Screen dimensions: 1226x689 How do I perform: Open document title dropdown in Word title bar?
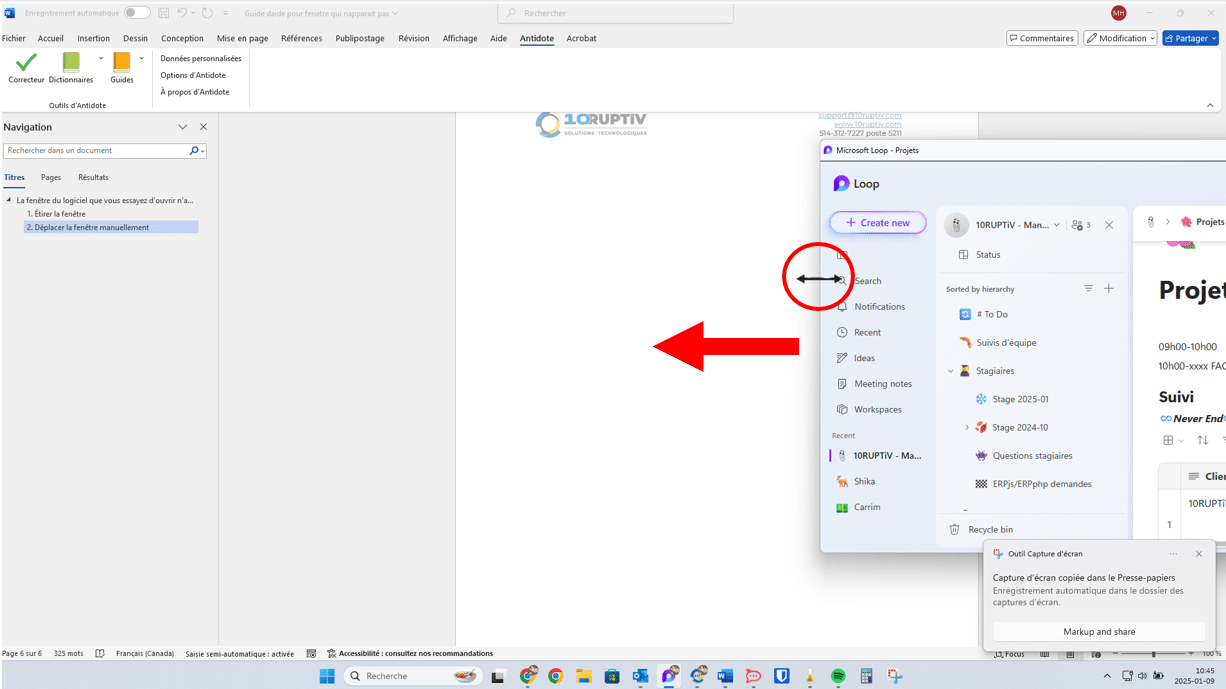(x=394, y=13)
